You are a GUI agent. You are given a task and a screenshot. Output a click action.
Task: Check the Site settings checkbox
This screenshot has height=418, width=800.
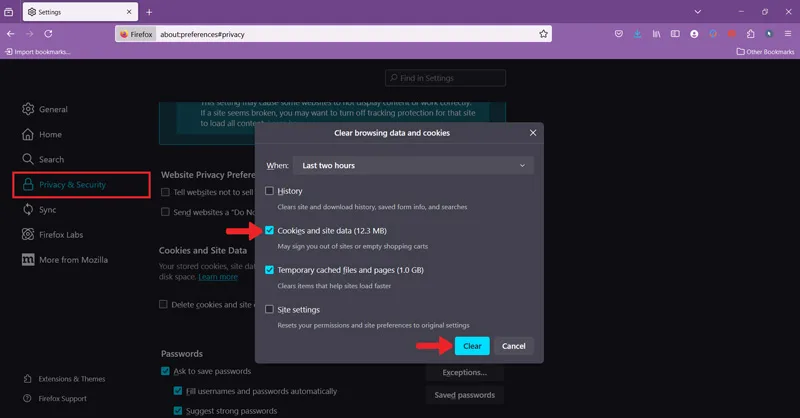tap(269, 309)
